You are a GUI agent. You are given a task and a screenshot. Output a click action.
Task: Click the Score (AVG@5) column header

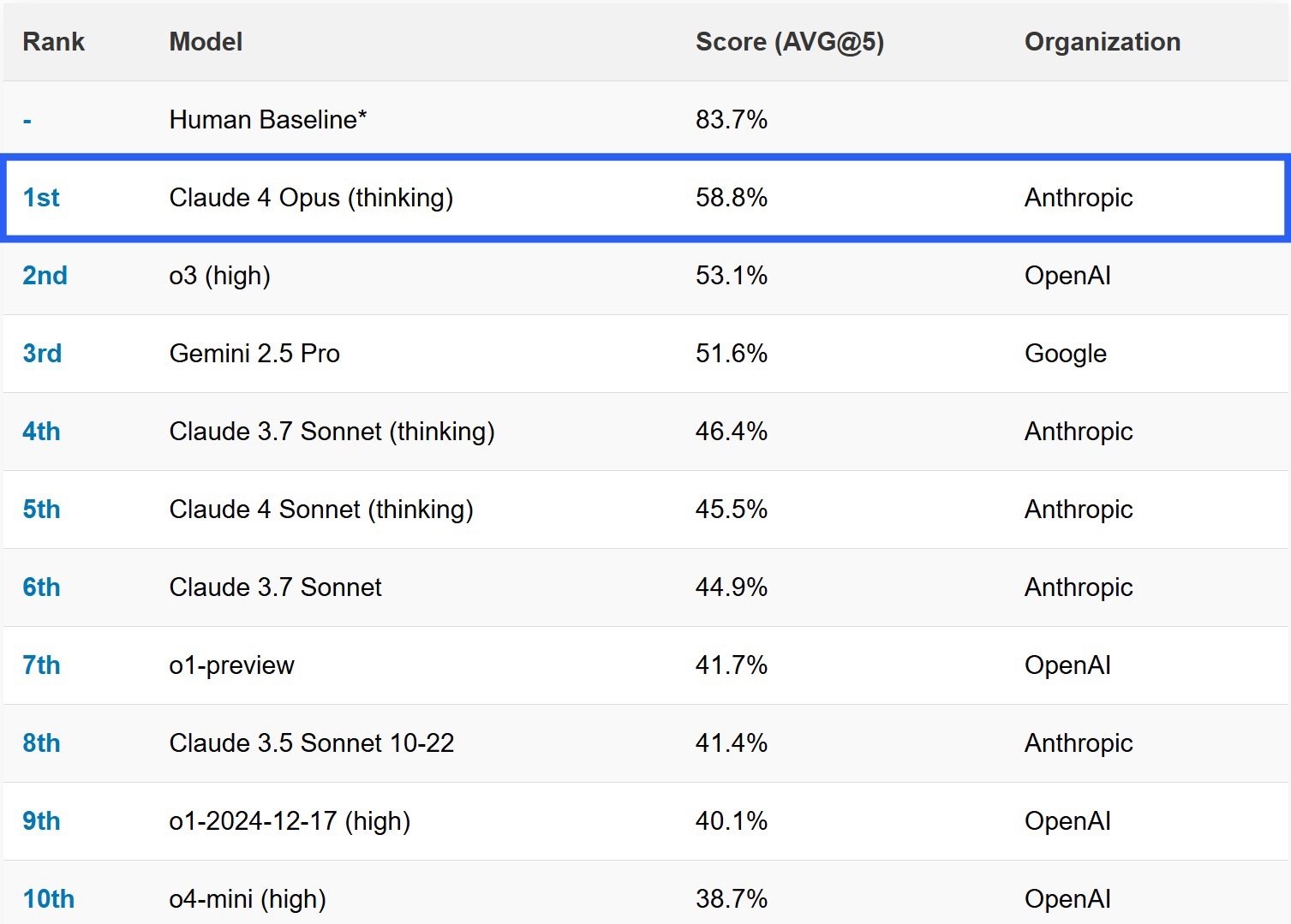tap(789, 42)
